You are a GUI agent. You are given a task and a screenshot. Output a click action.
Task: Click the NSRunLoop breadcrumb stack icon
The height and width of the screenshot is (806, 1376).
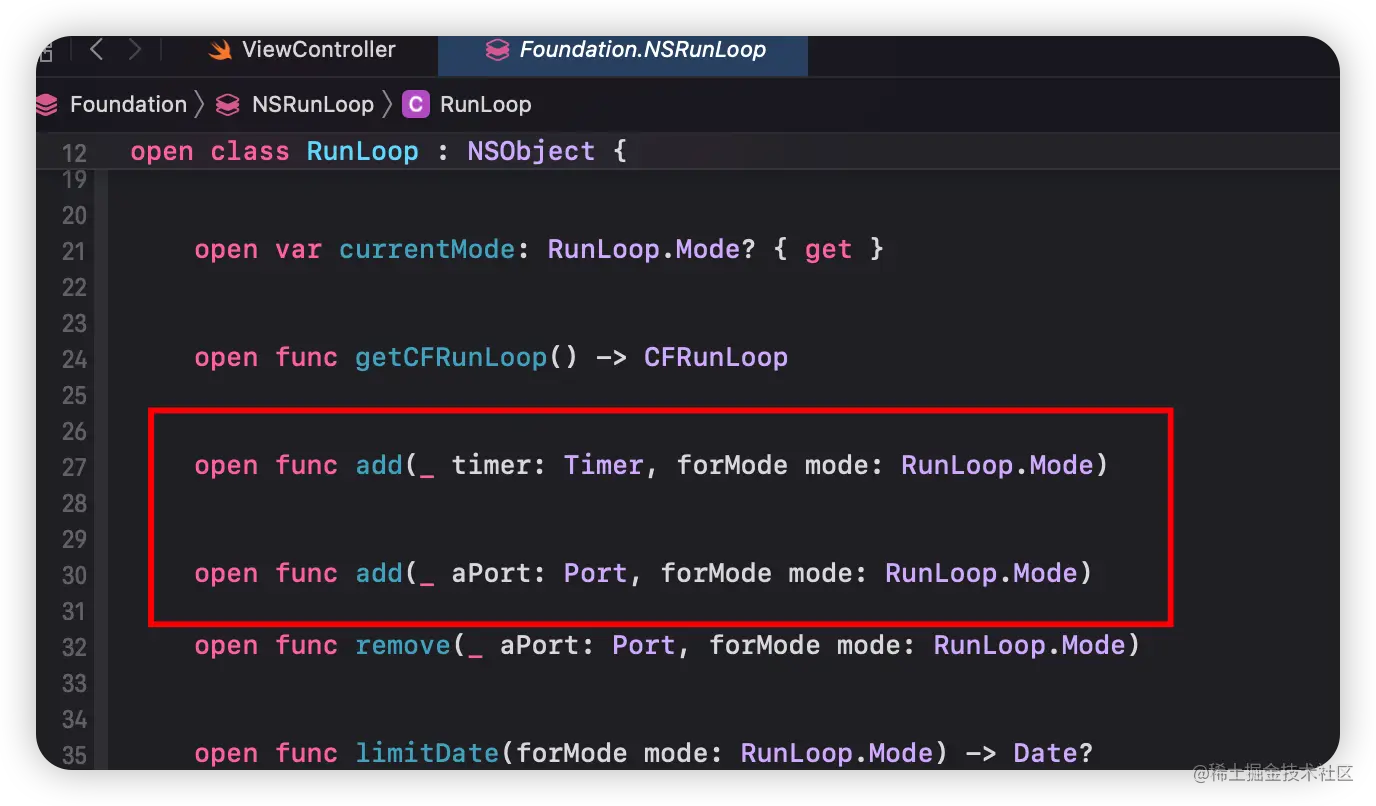[x=228, y=104]
